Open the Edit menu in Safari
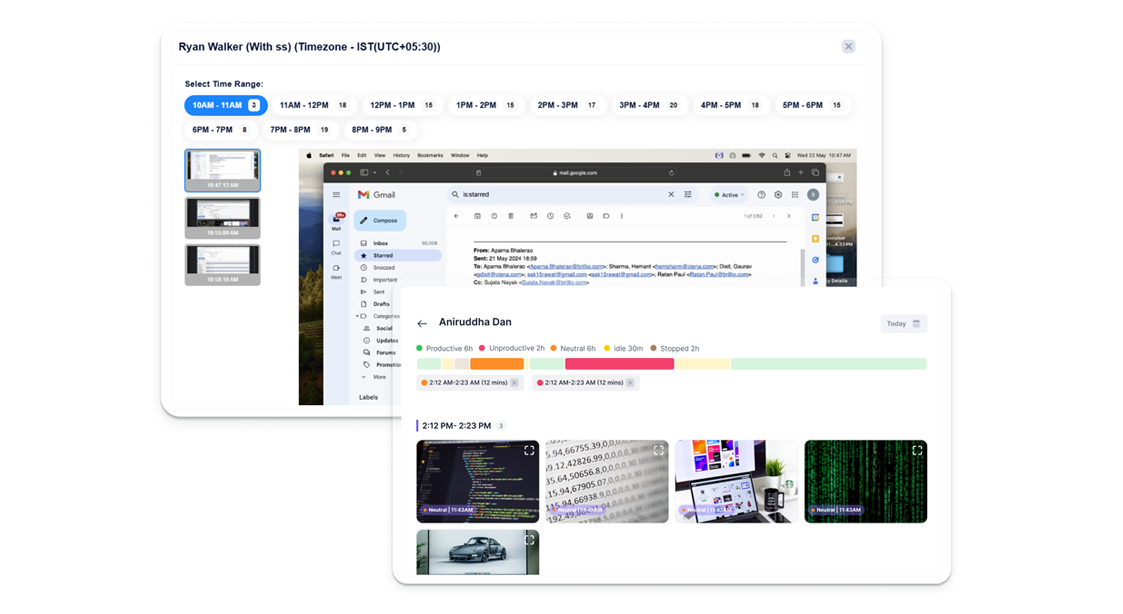This screenshot has height=614, width=1123. coord(362,155)
